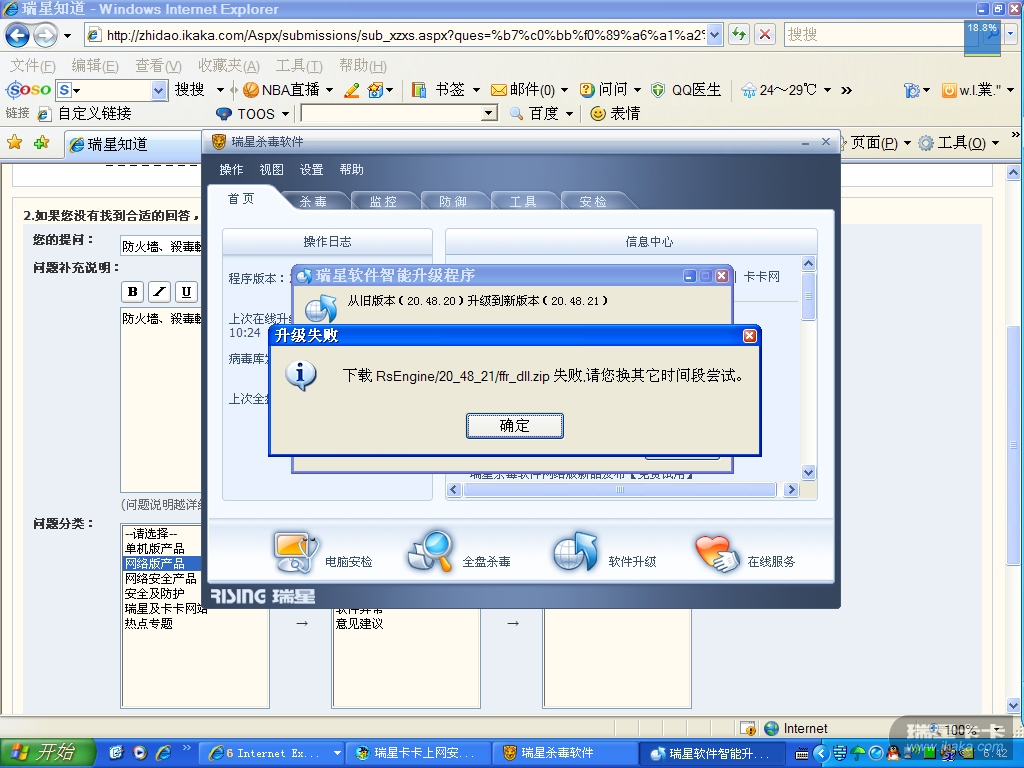1024x768 pixels.
Task: Select the 首页 tab
Action: 241,199
